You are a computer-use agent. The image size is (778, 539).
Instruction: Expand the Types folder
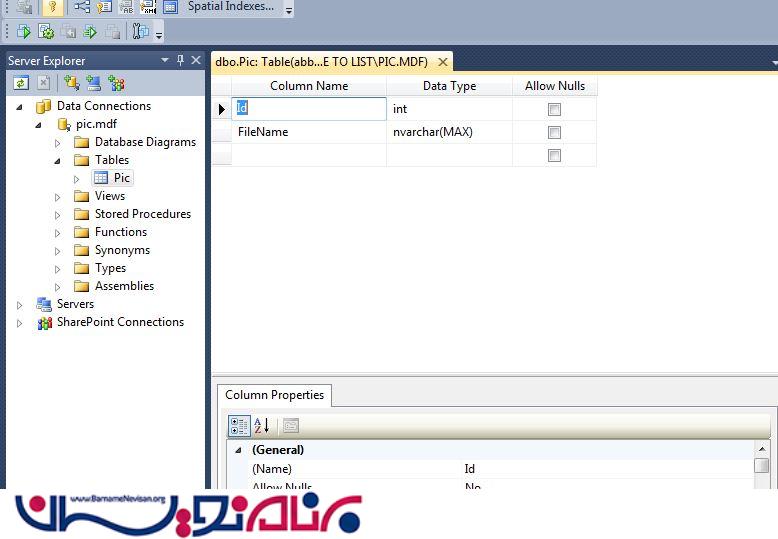coord(58,269)
